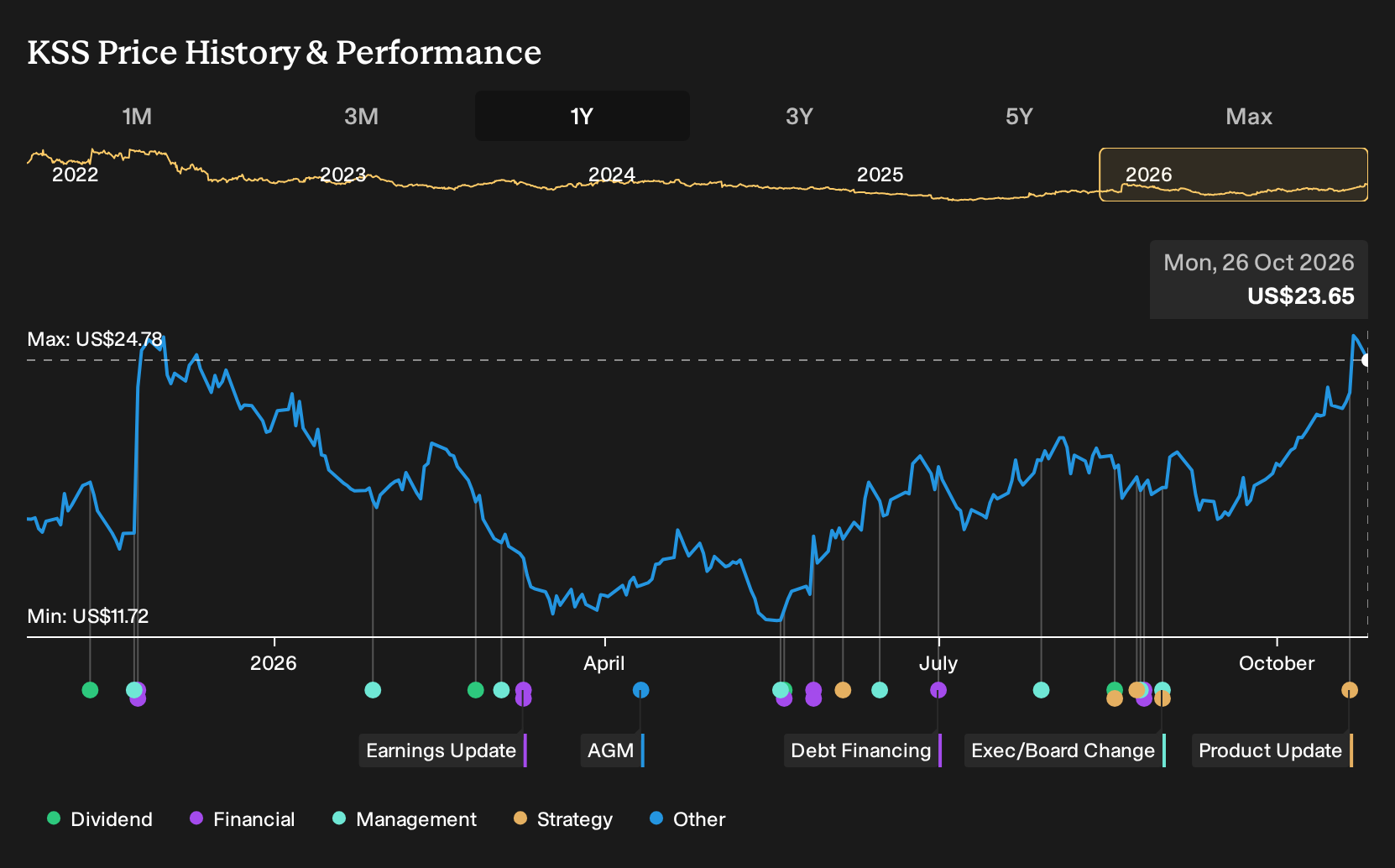Select the Management dot left of April's Earnings Update

[501, 690]
